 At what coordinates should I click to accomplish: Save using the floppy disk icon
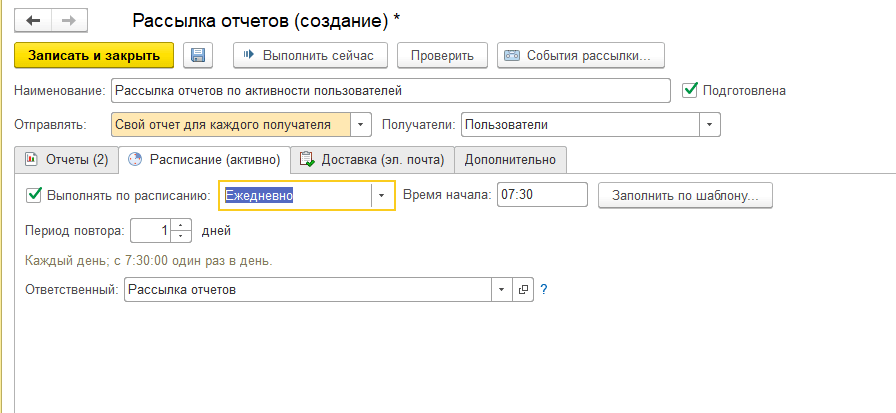click(198, 55)
